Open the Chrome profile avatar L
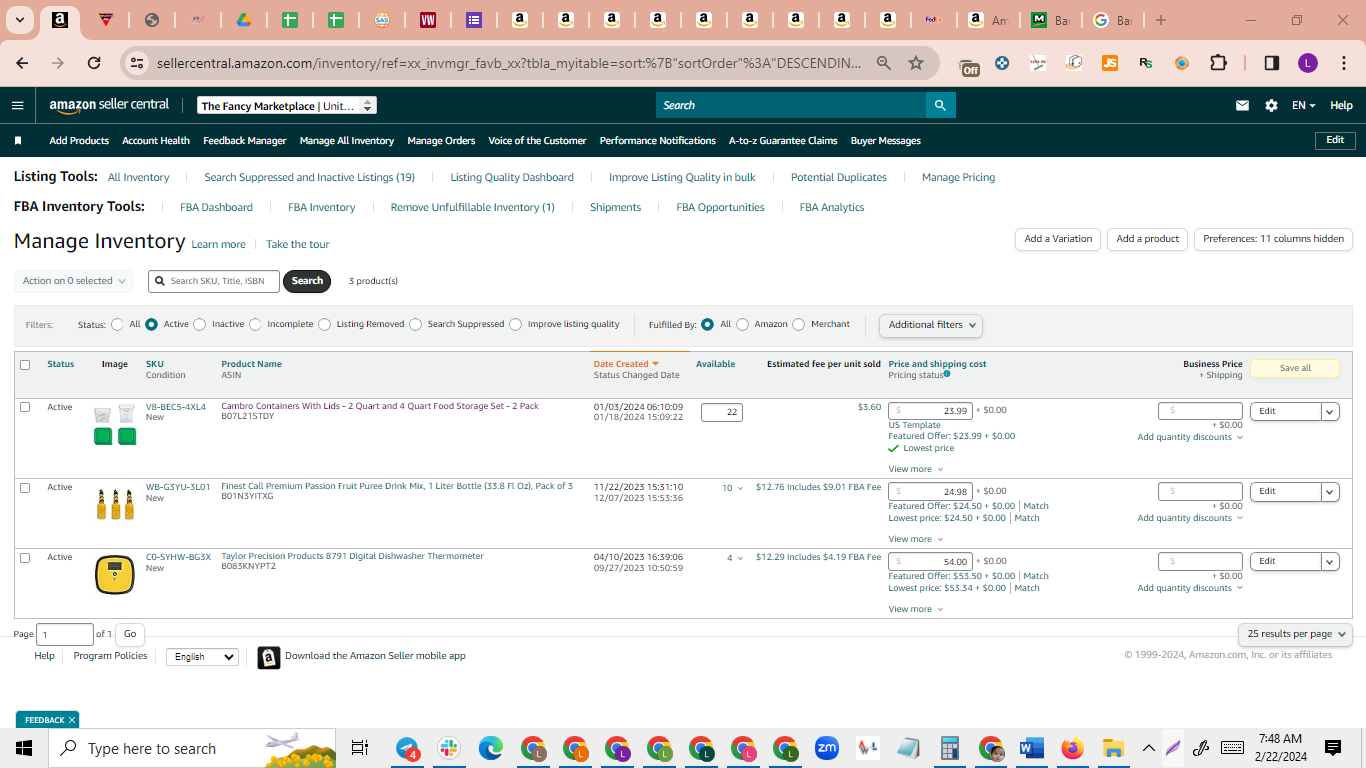The height and width of the screenshot is (768, 1366). [1308, 63]
